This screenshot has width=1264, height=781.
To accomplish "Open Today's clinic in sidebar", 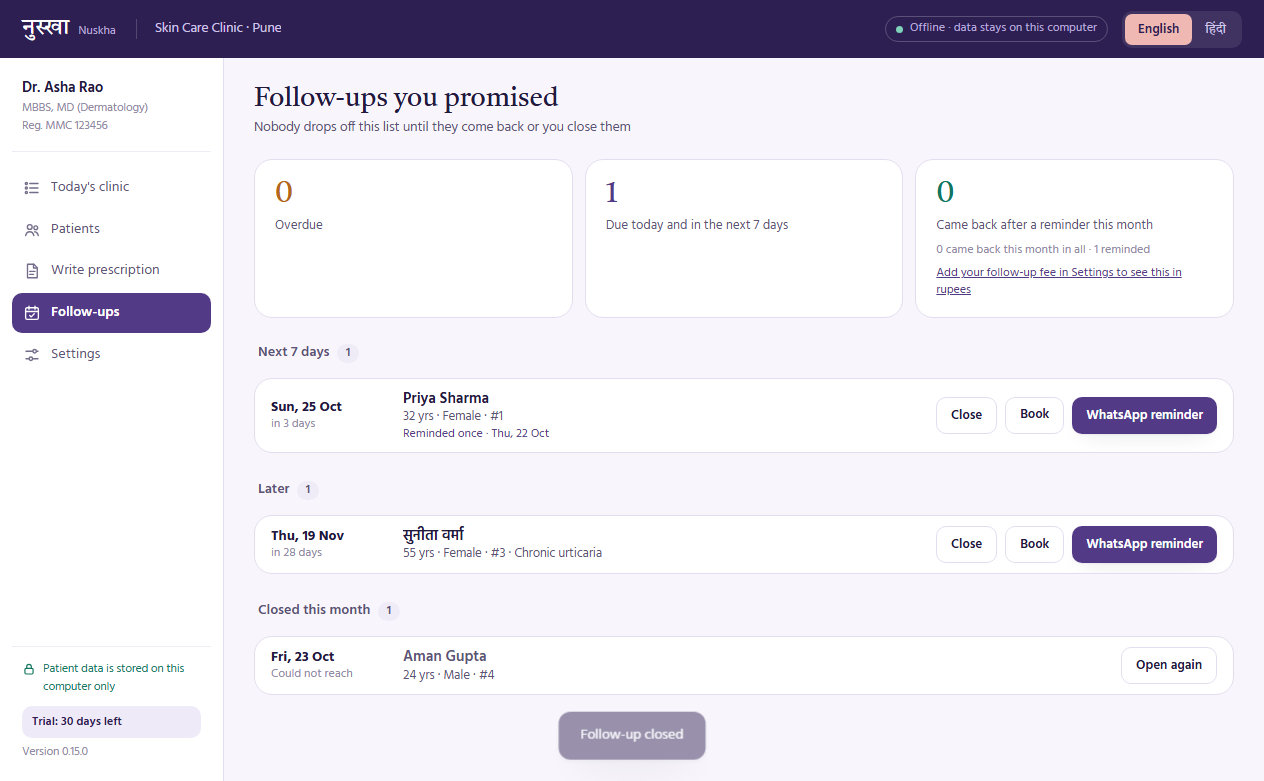I will point(111,187).
